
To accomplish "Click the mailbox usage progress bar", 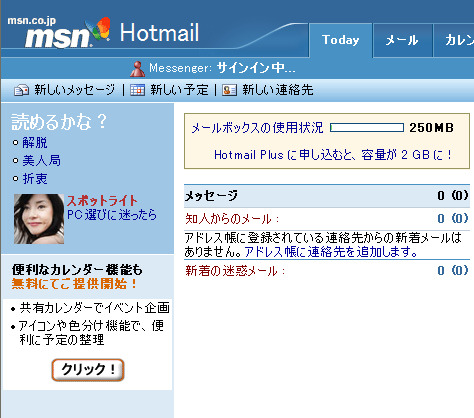I will [367, 128].
